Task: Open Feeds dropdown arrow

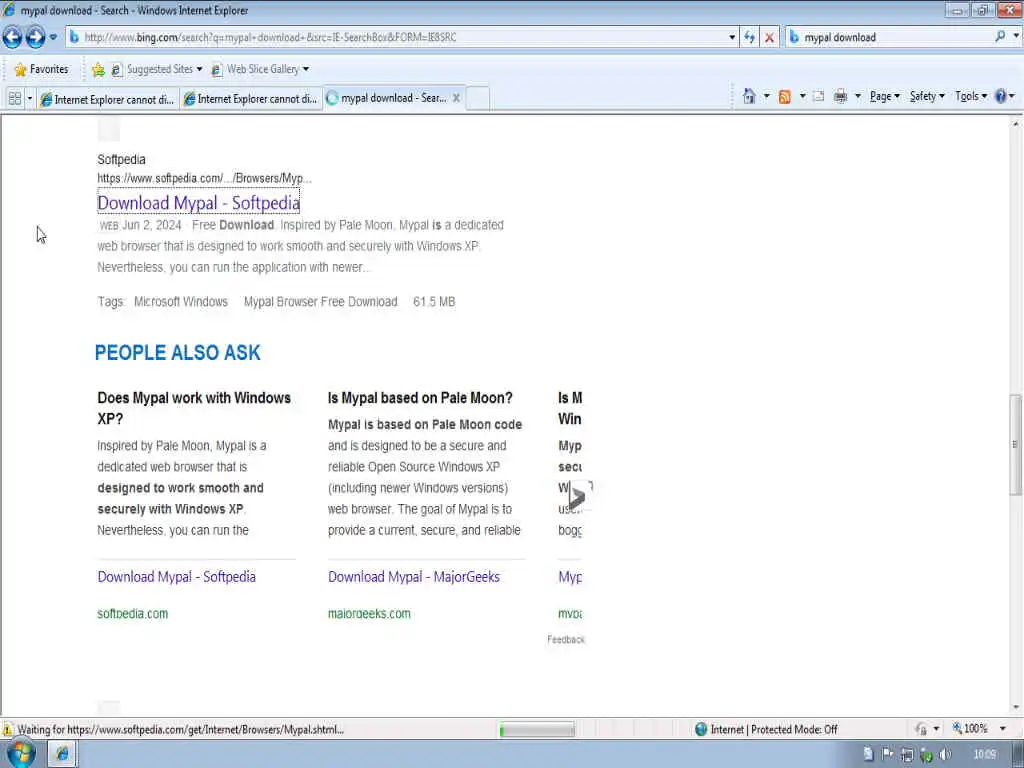Action: pos(803,97)
